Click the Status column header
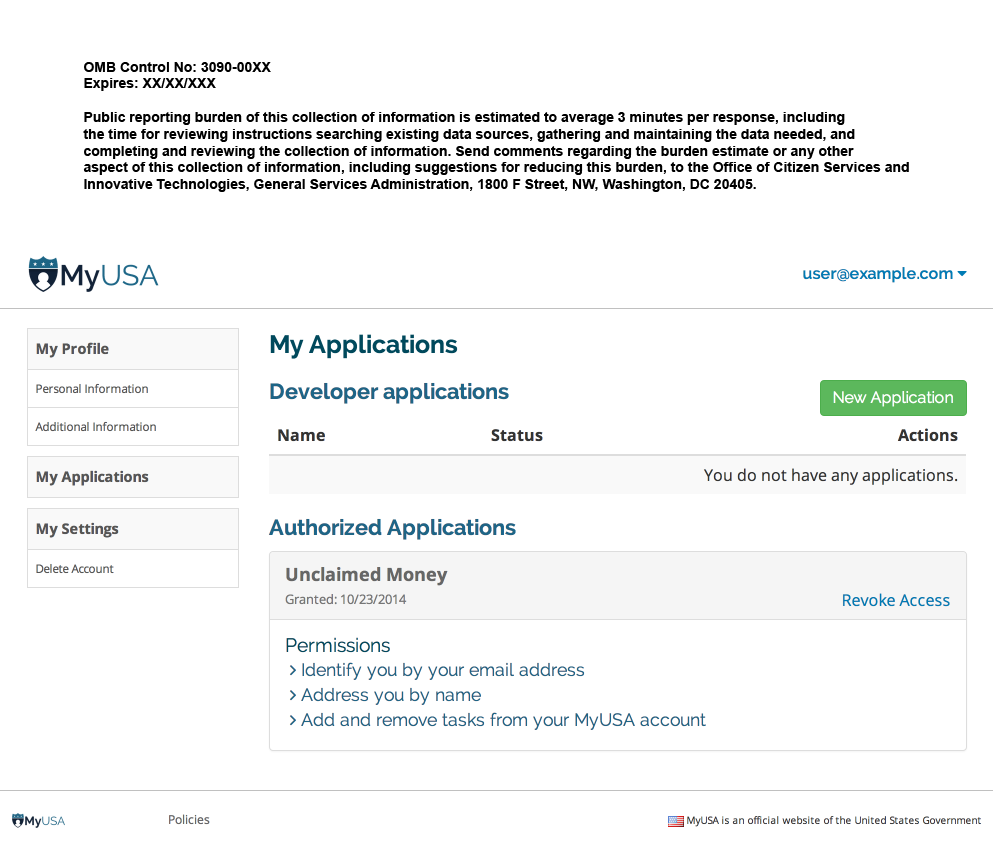 (516, 435)
